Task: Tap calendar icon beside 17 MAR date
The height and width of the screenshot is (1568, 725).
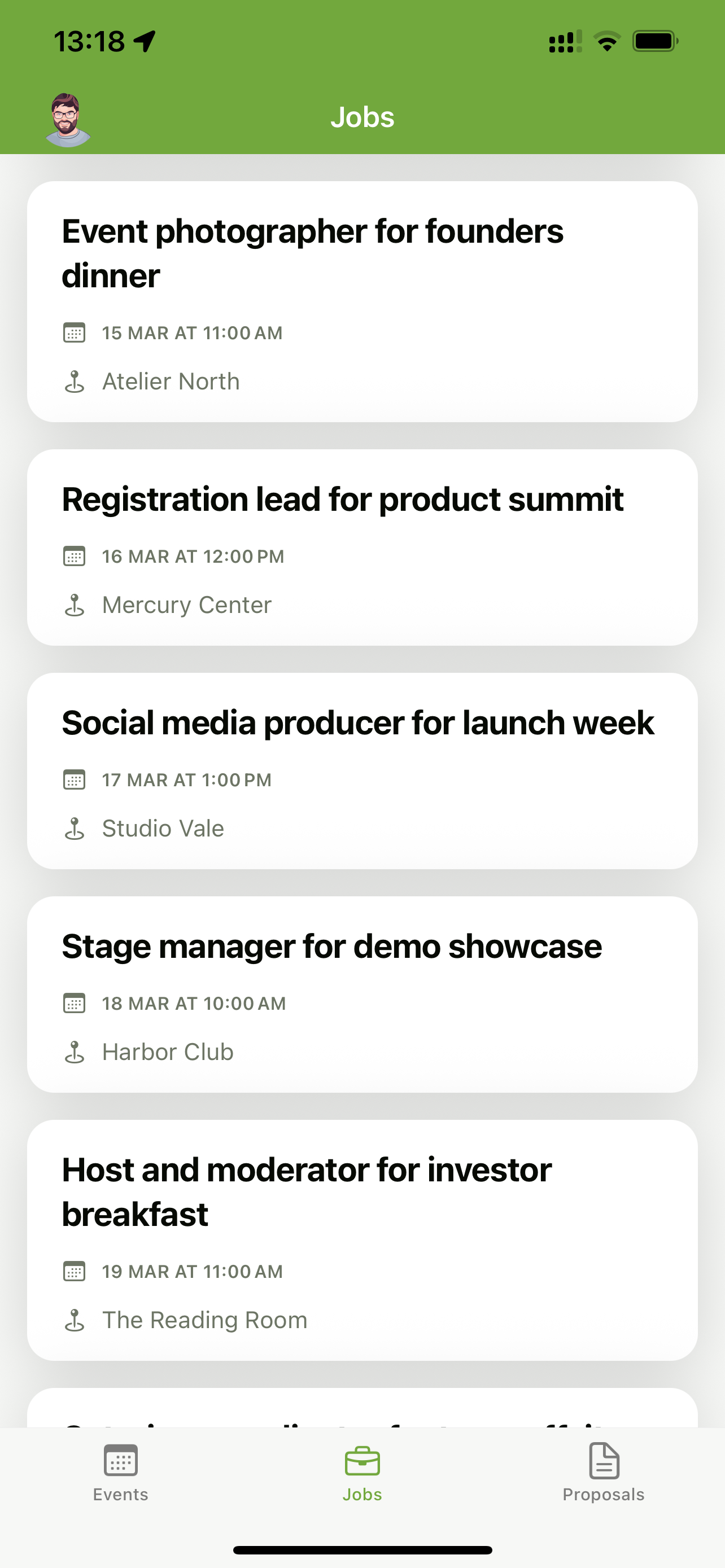Action: pyautogui.click(x=75, y=779)
